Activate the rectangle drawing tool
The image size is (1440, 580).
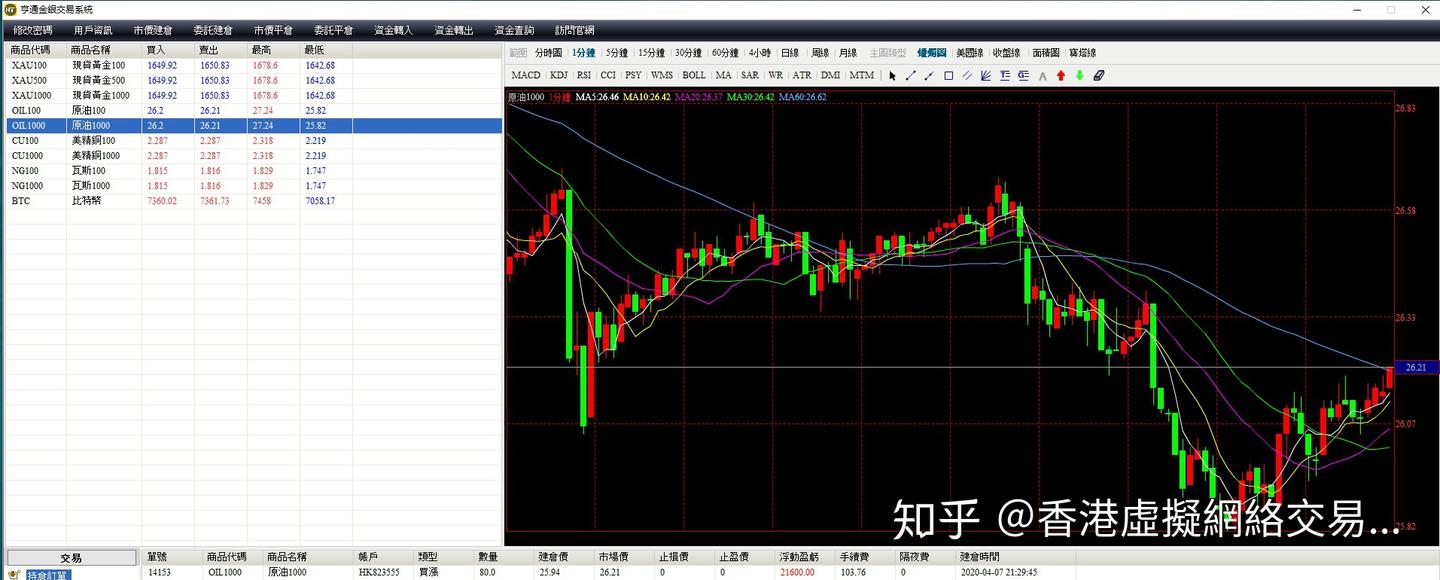tap(947, 75)
